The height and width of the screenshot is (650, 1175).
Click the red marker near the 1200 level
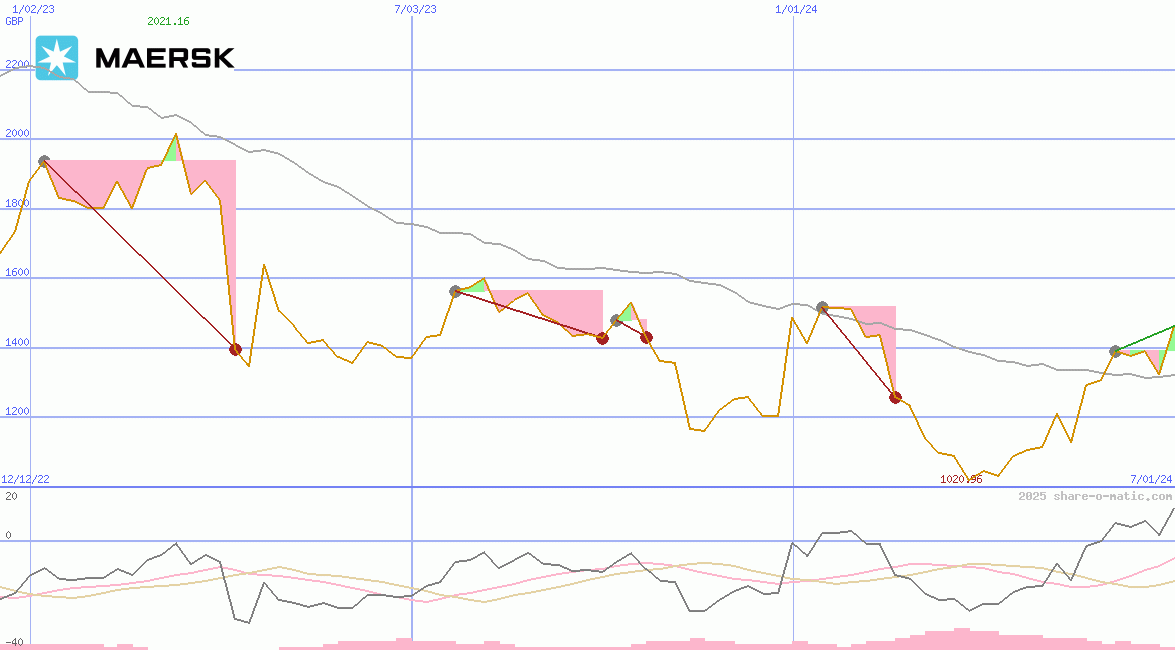(x=895, y=397)
